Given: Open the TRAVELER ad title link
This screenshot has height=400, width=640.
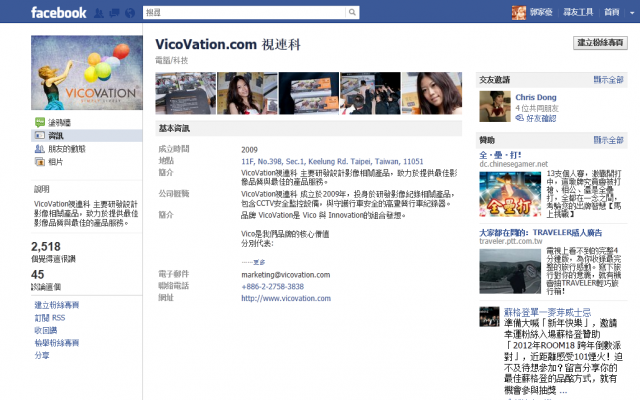Looking at the screenshot, I should click(x=541, y=233).
